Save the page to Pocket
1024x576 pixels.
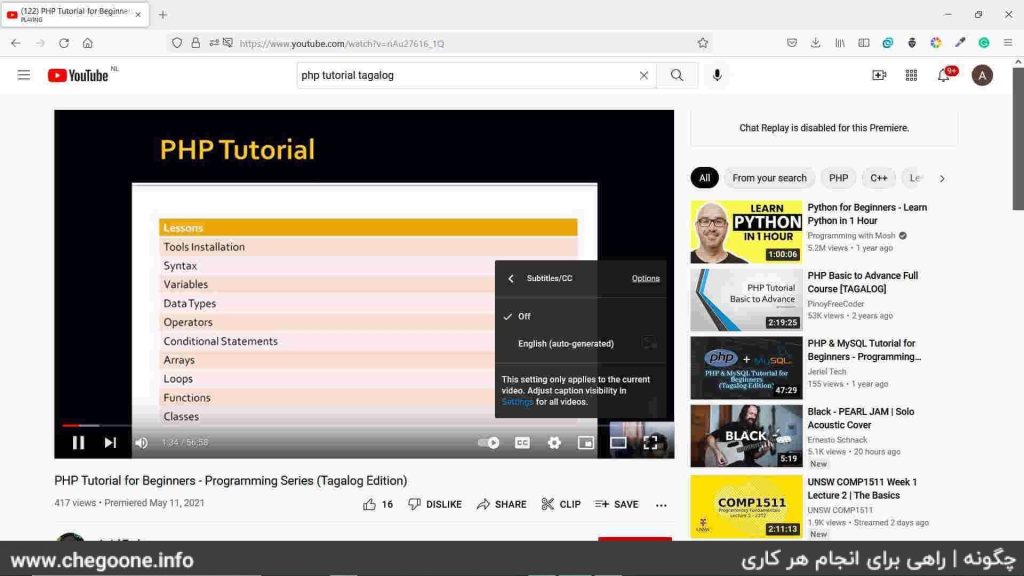click(x=792, y=43)
